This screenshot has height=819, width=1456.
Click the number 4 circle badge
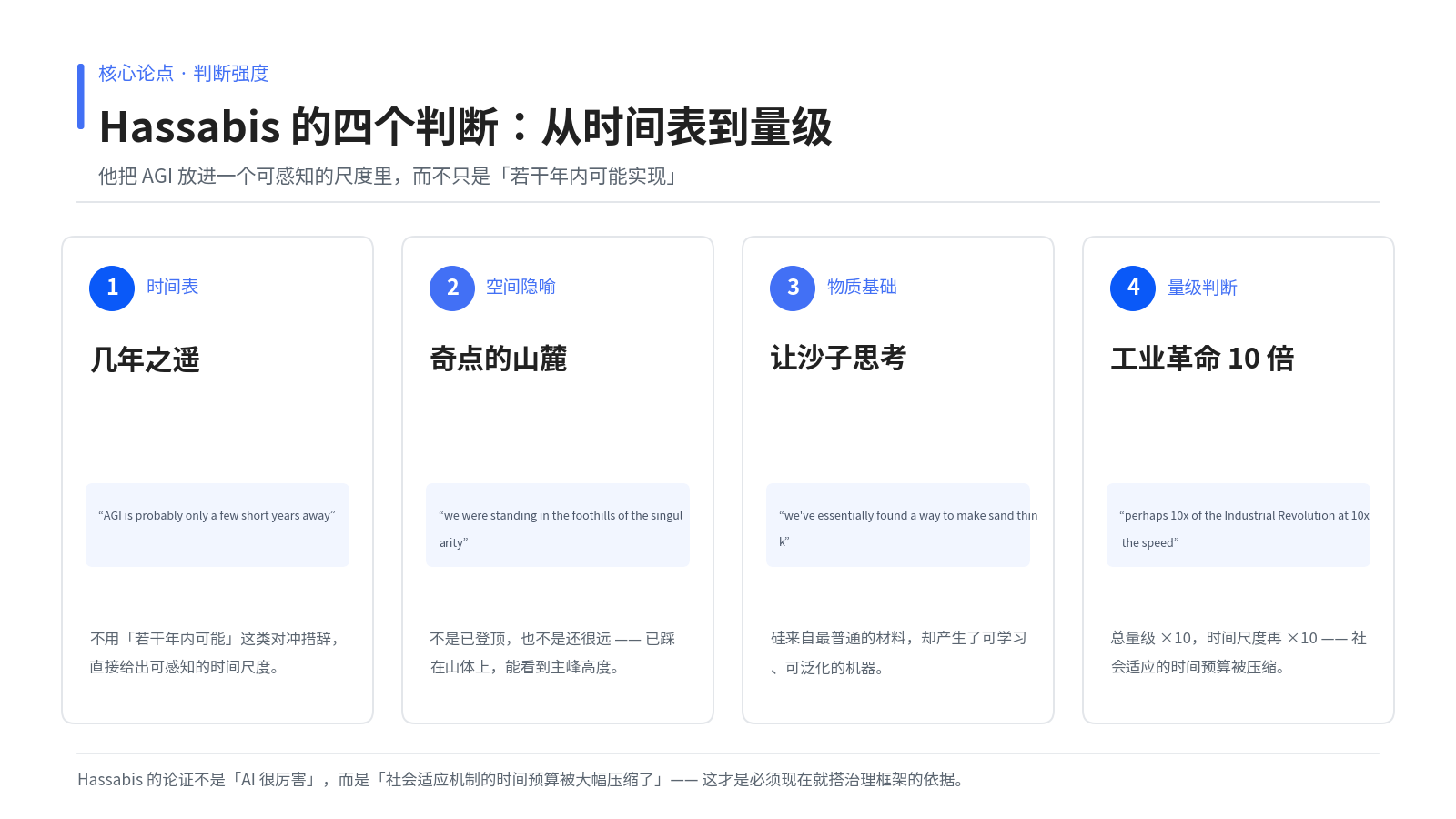pyautogui.click(x=1133, y=288)
